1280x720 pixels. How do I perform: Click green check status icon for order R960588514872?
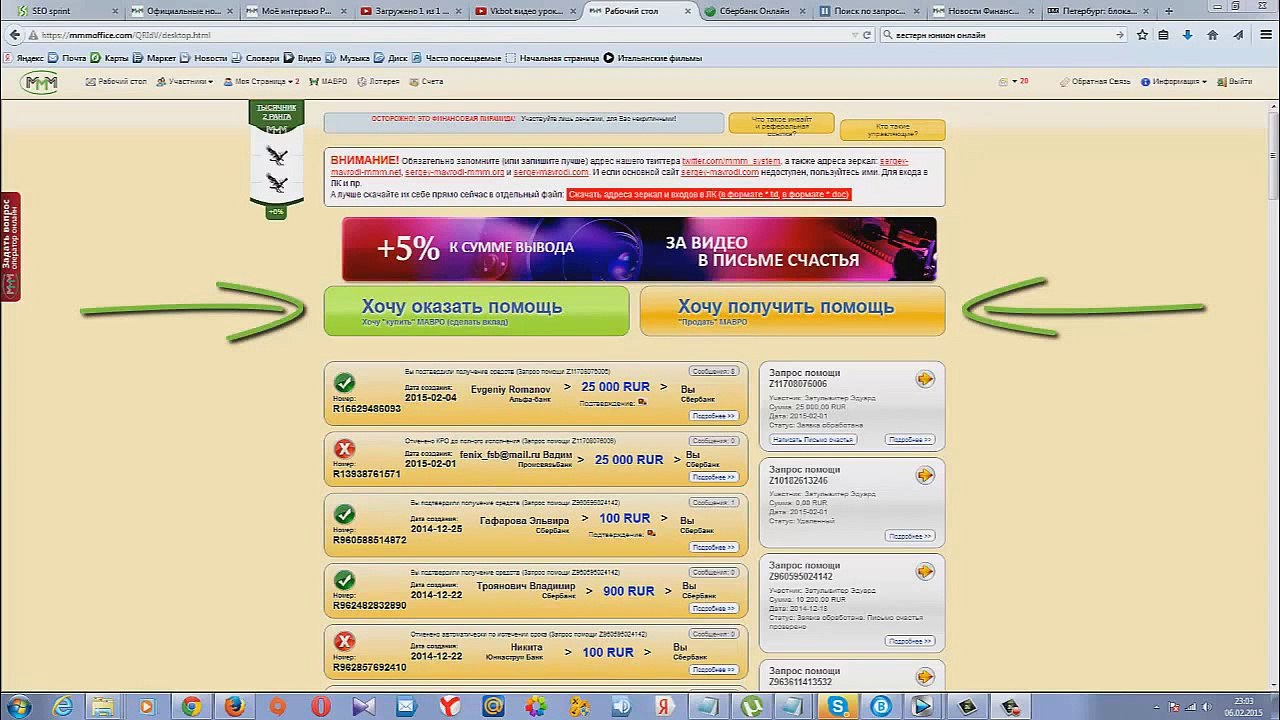click(345, 515)
